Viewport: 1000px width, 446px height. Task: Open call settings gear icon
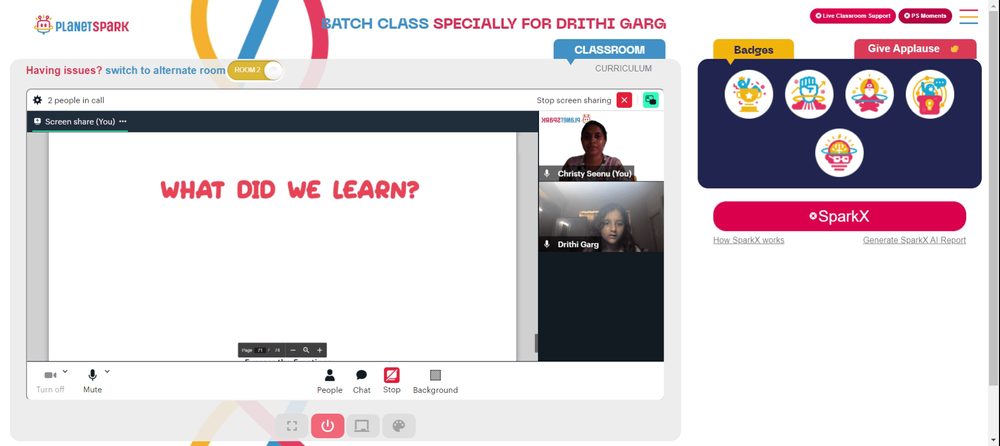(38, 100)
